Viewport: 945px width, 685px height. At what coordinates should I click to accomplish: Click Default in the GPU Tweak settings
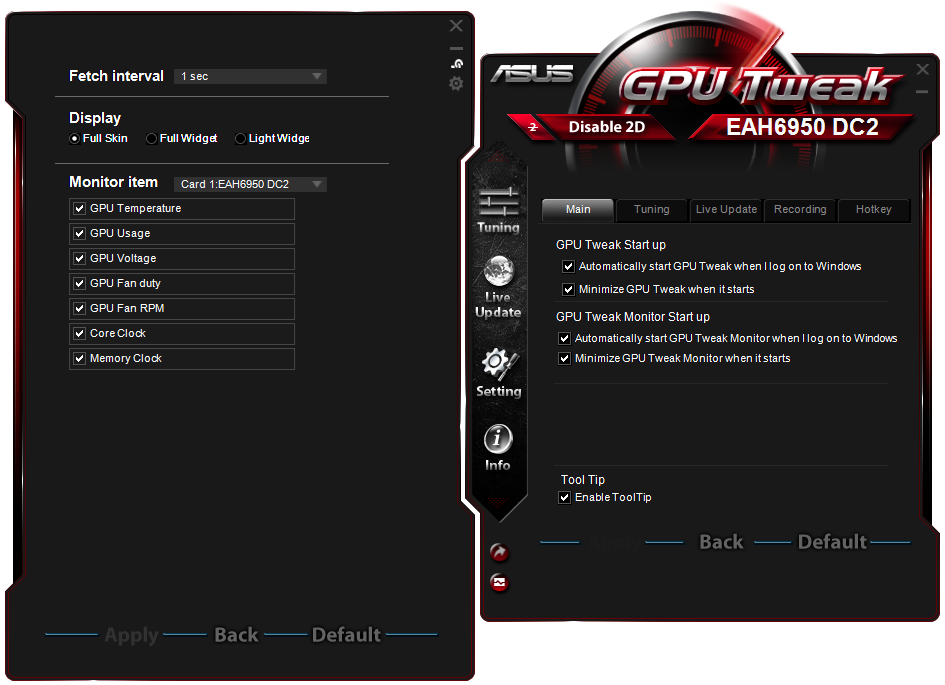point(832,542)
